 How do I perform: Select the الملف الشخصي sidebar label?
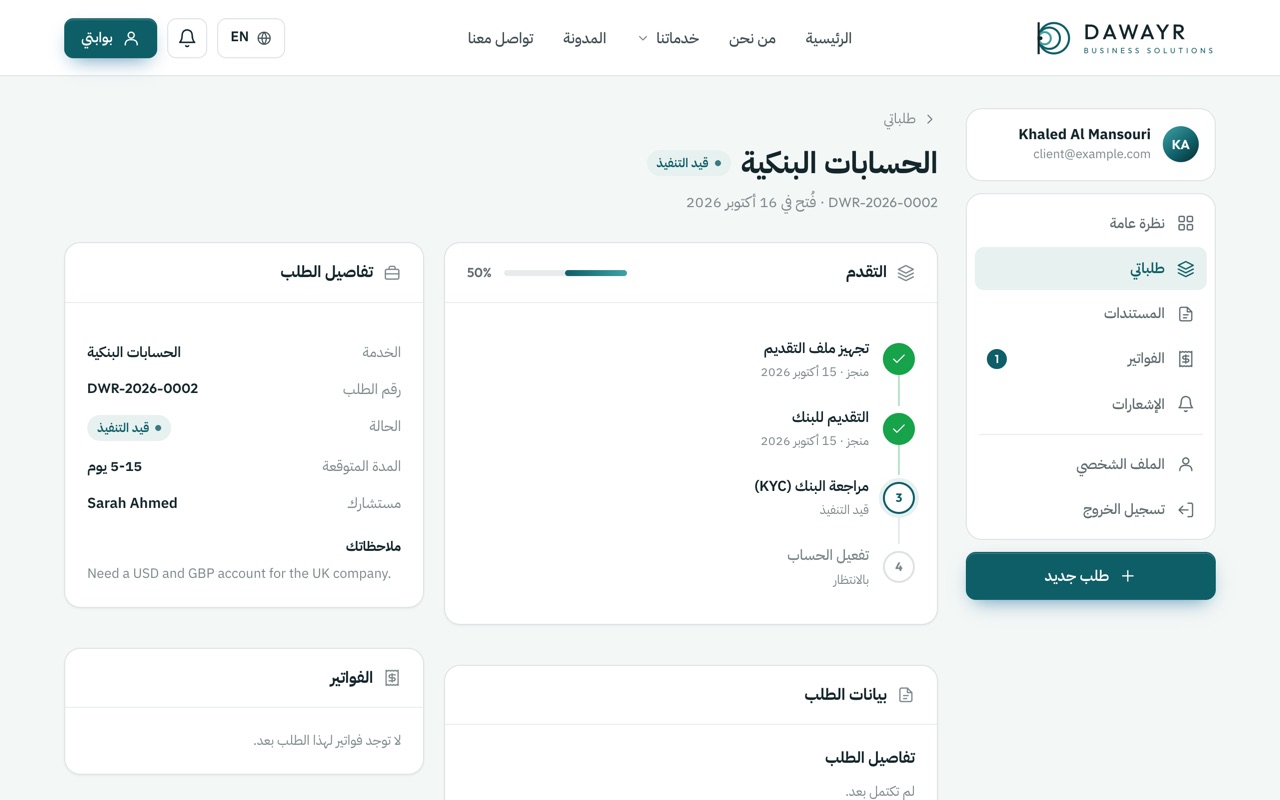pyautogui.click(x=1121, y=464)
